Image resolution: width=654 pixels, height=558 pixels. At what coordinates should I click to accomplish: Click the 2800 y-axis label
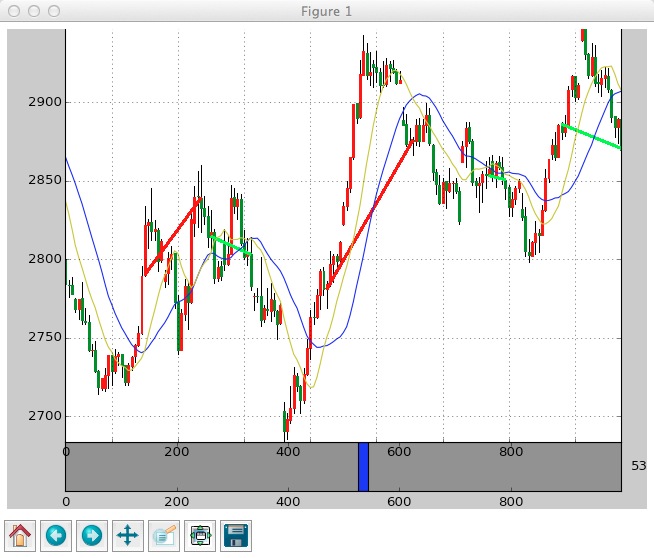coord(45,259)
